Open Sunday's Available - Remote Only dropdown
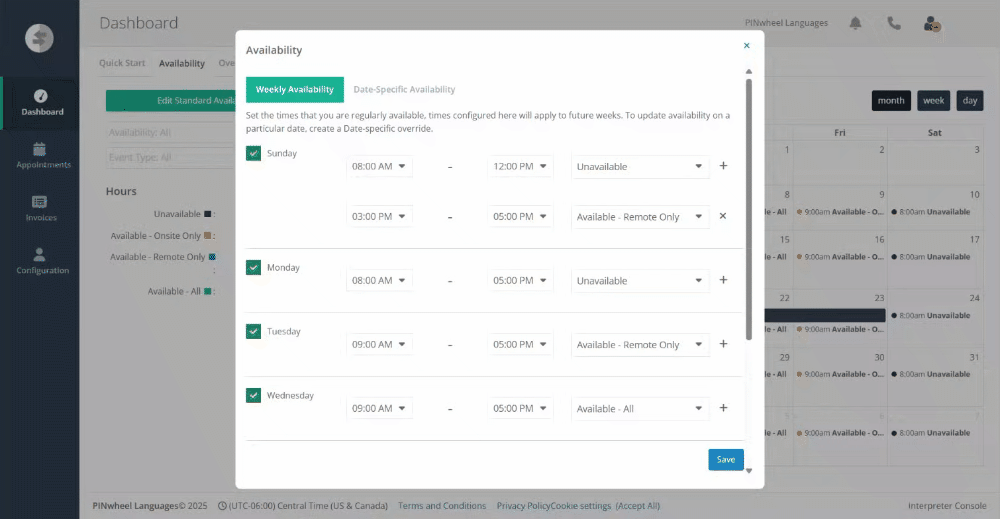The height and width of the screenshot is (519, 1000). 640,217
